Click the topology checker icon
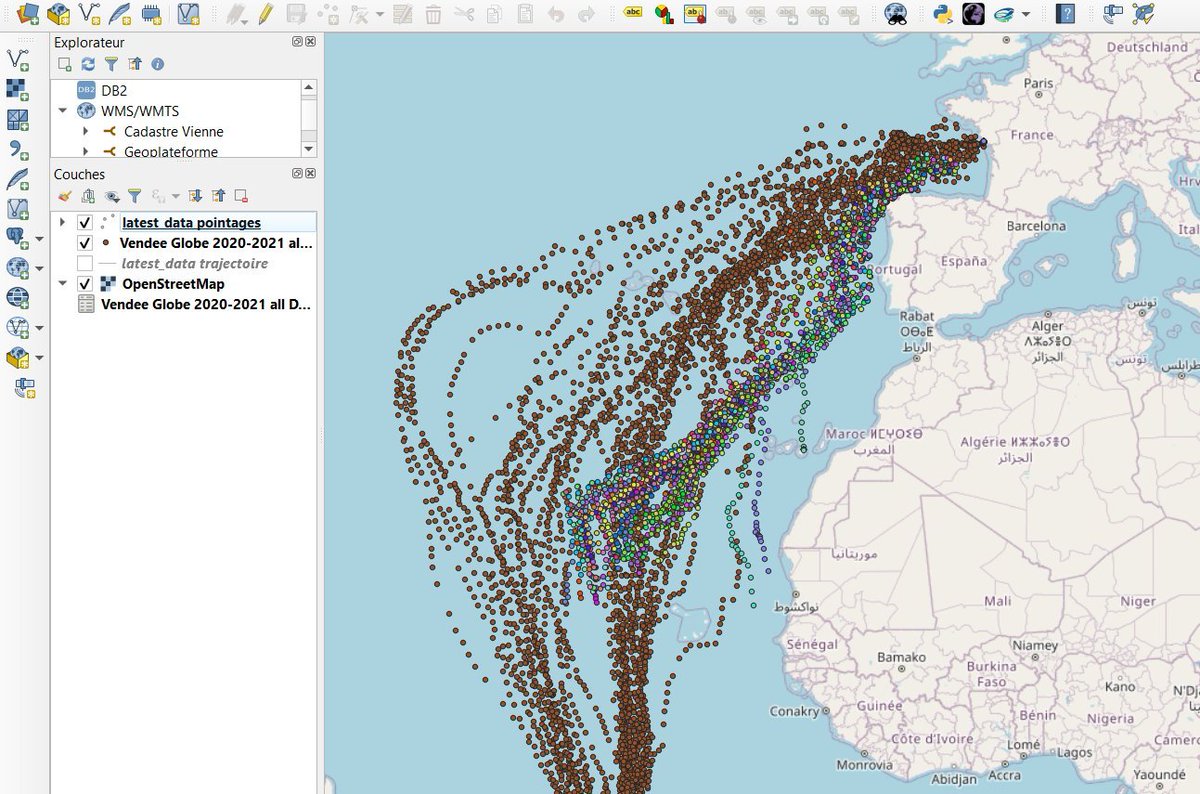The image size is (1200, 794). click(1143, 13)
